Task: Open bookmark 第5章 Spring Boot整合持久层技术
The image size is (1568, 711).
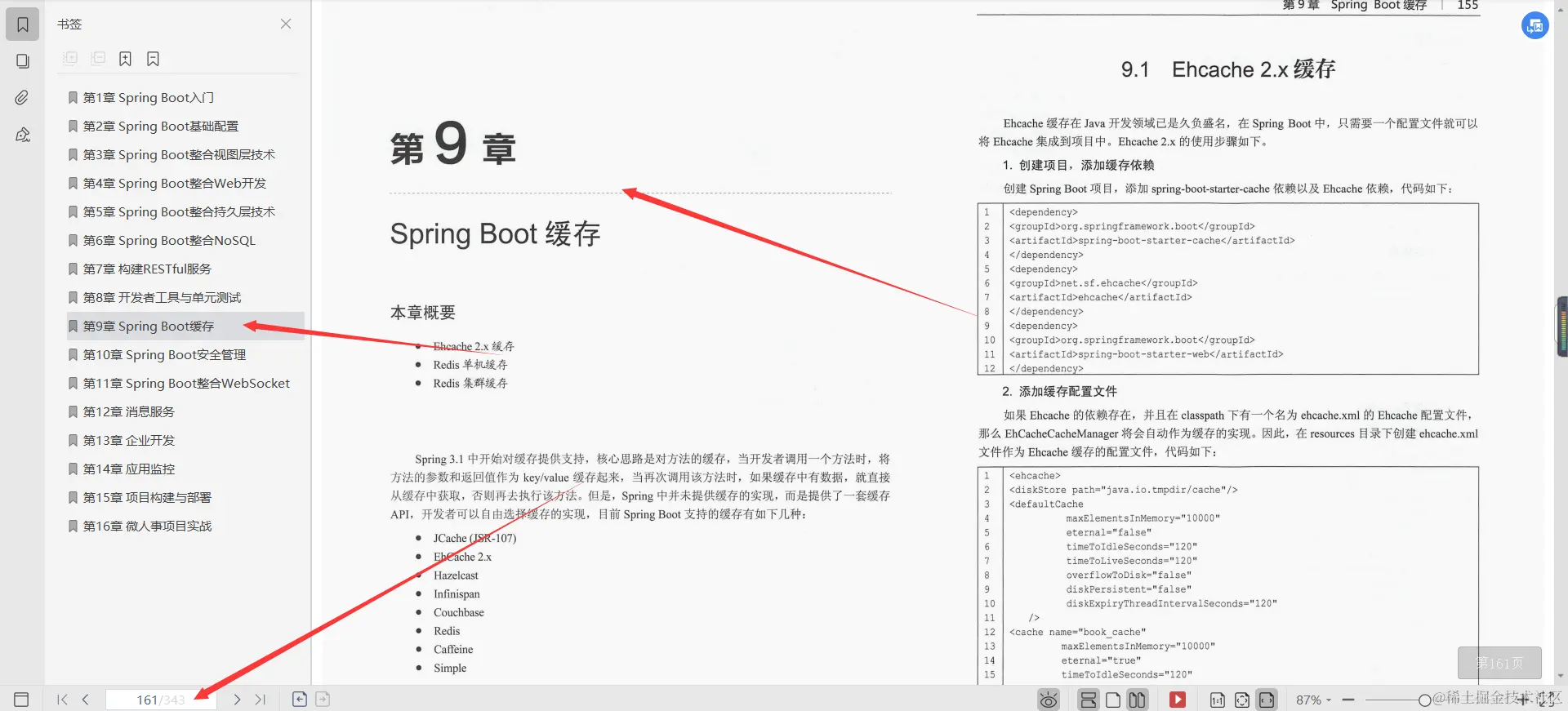Action: click(x=179, y=211)
